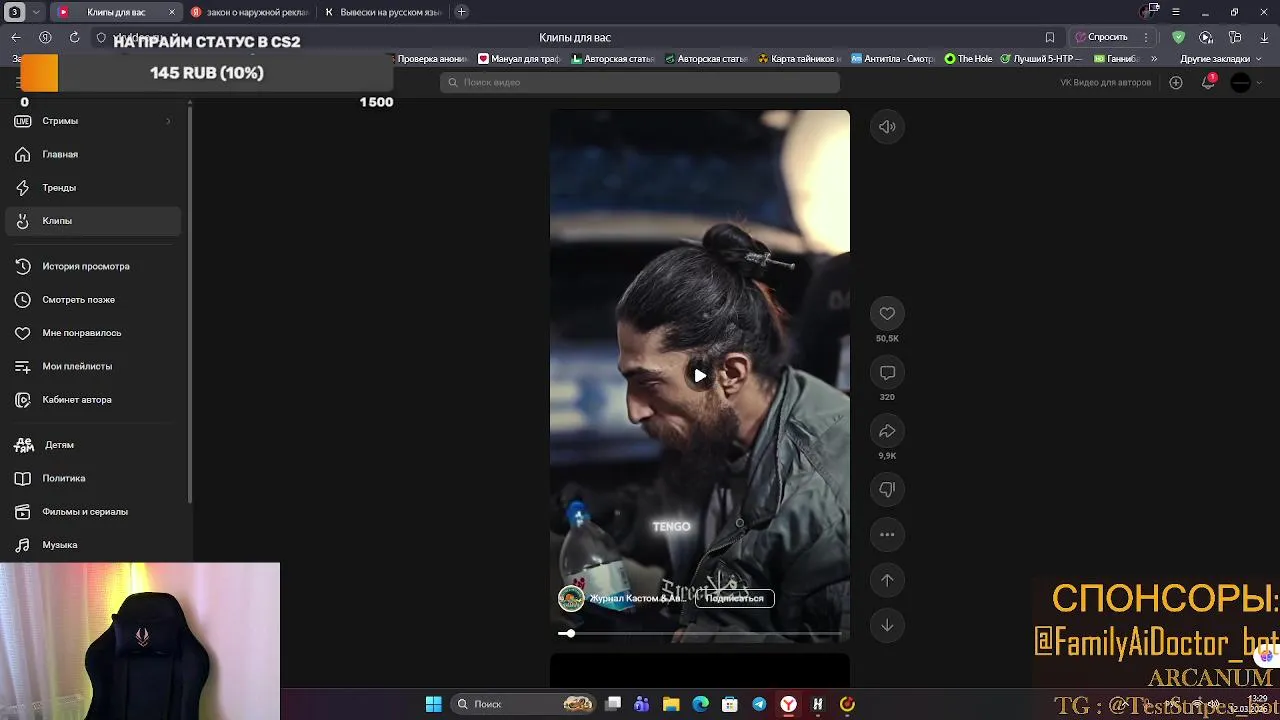Open The Hole bookmark
Viewport: 1280px width, 720px height.
pos(969,59)
